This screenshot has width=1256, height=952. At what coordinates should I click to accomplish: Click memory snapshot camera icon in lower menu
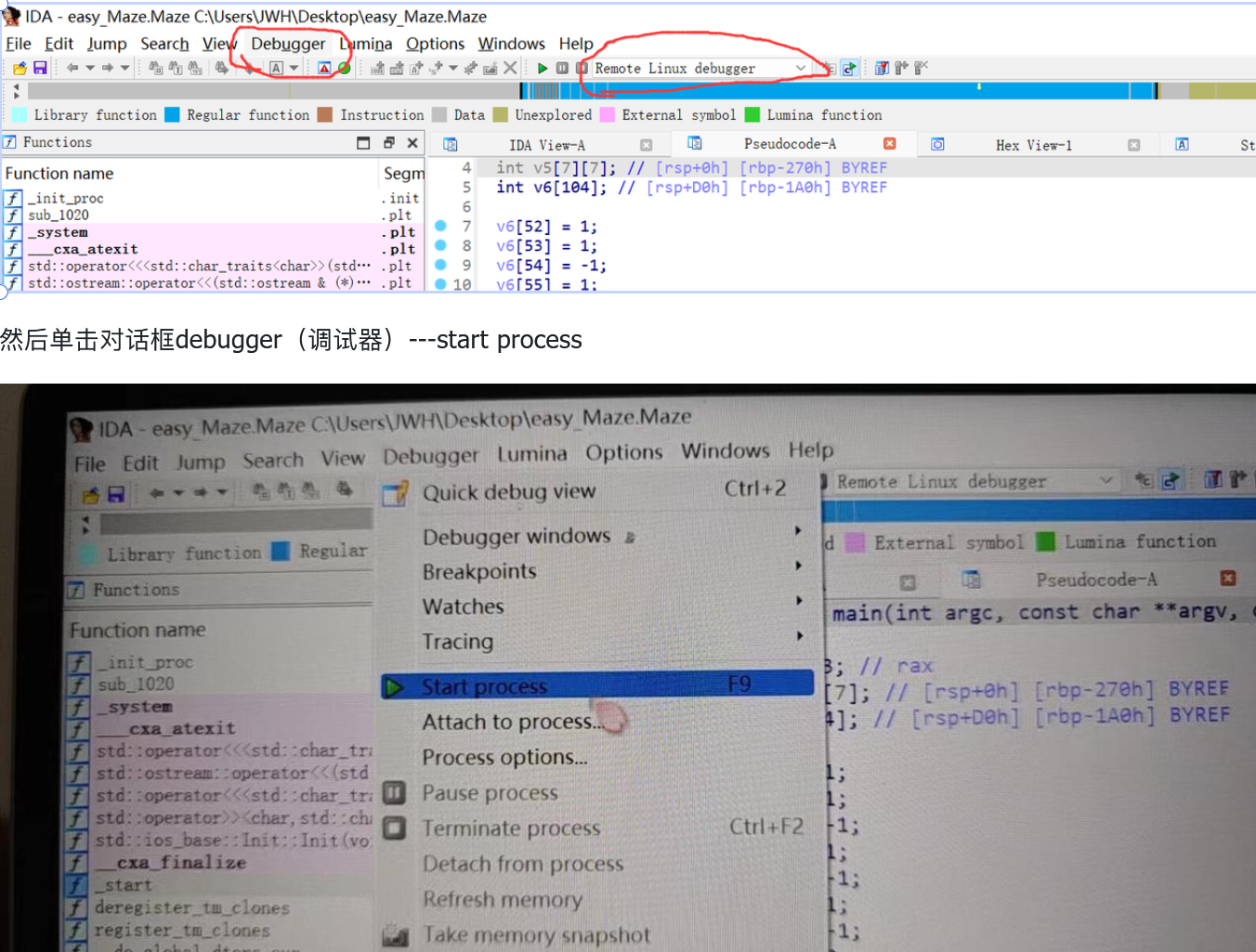point(396,935)
